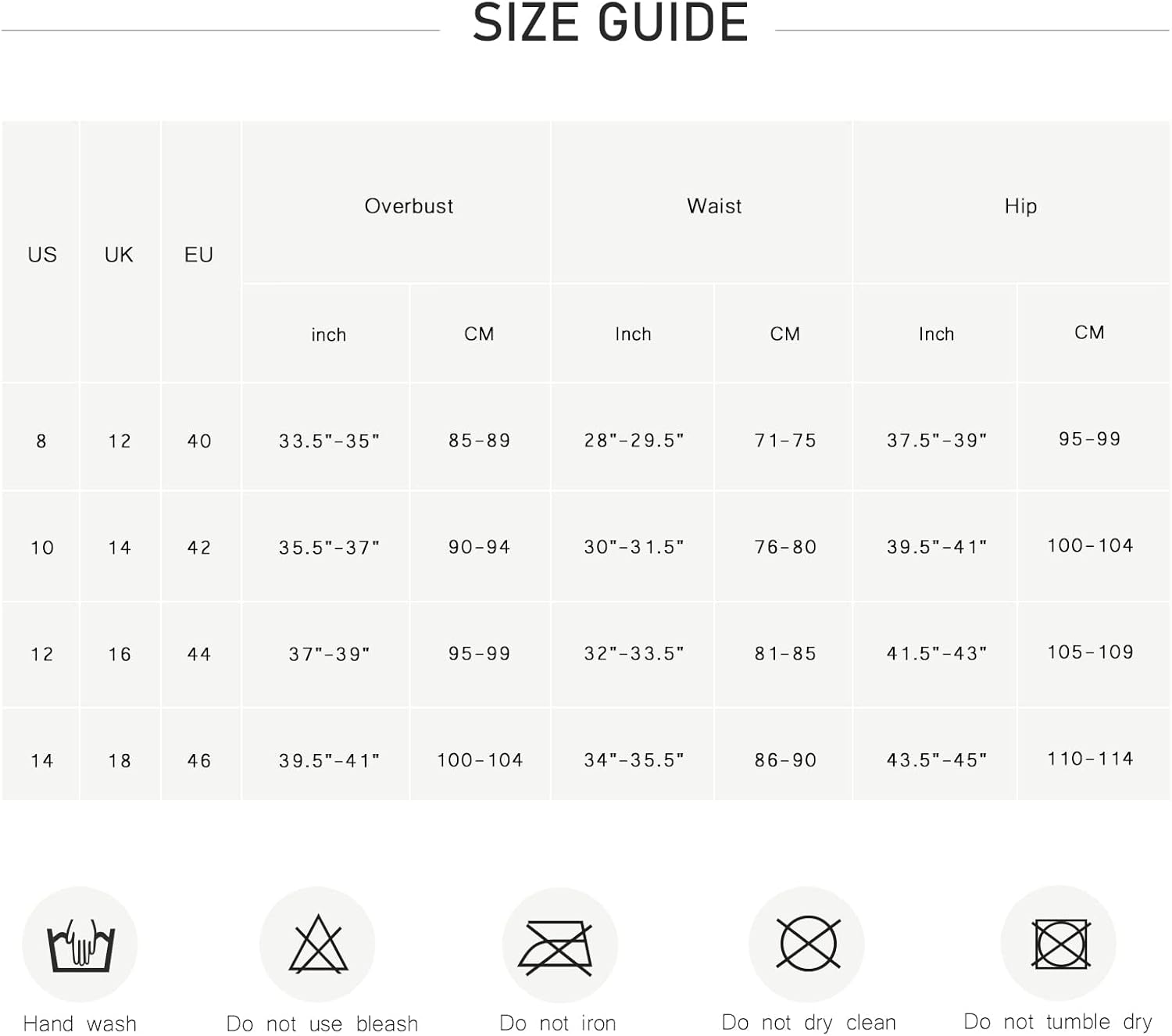
Task: Click the Hand wash label text
Action: click(x=80, y=1023)
